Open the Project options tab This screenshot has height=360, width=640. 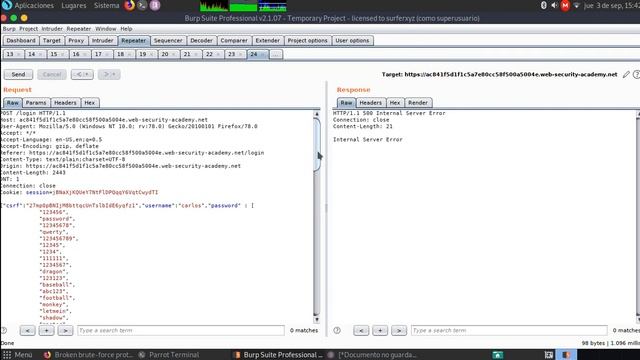pyautogui.click(x=307, y=40)
